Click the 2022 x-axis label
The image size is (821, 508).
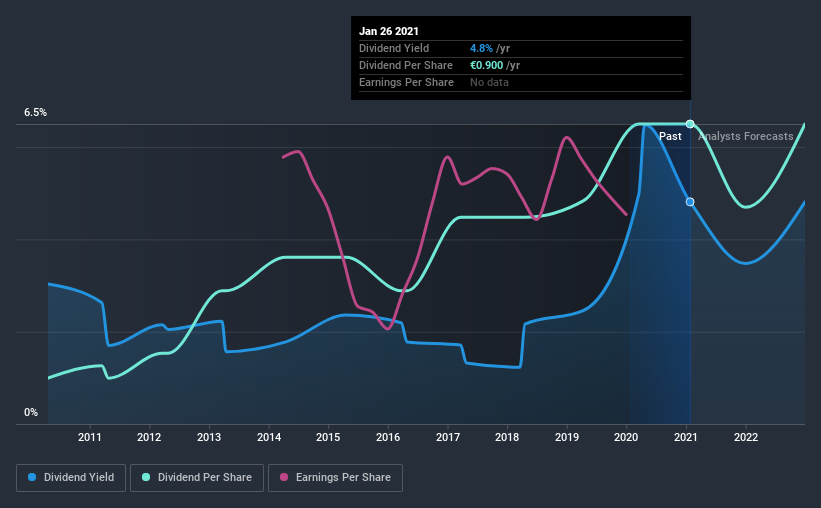[746, 437]
